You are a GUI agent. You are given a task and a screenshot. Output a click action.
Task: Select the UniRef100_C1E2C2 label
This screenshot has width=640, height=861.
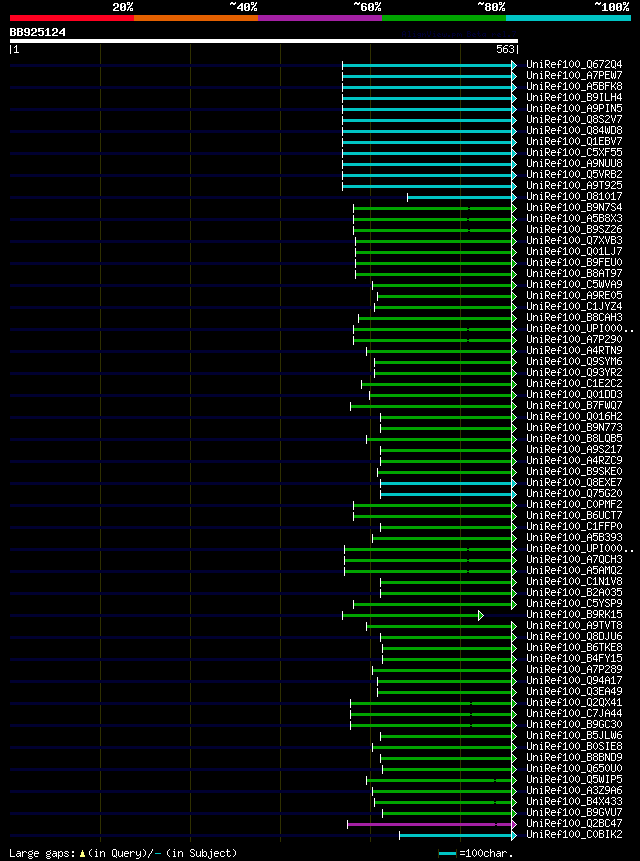point(574,383)
